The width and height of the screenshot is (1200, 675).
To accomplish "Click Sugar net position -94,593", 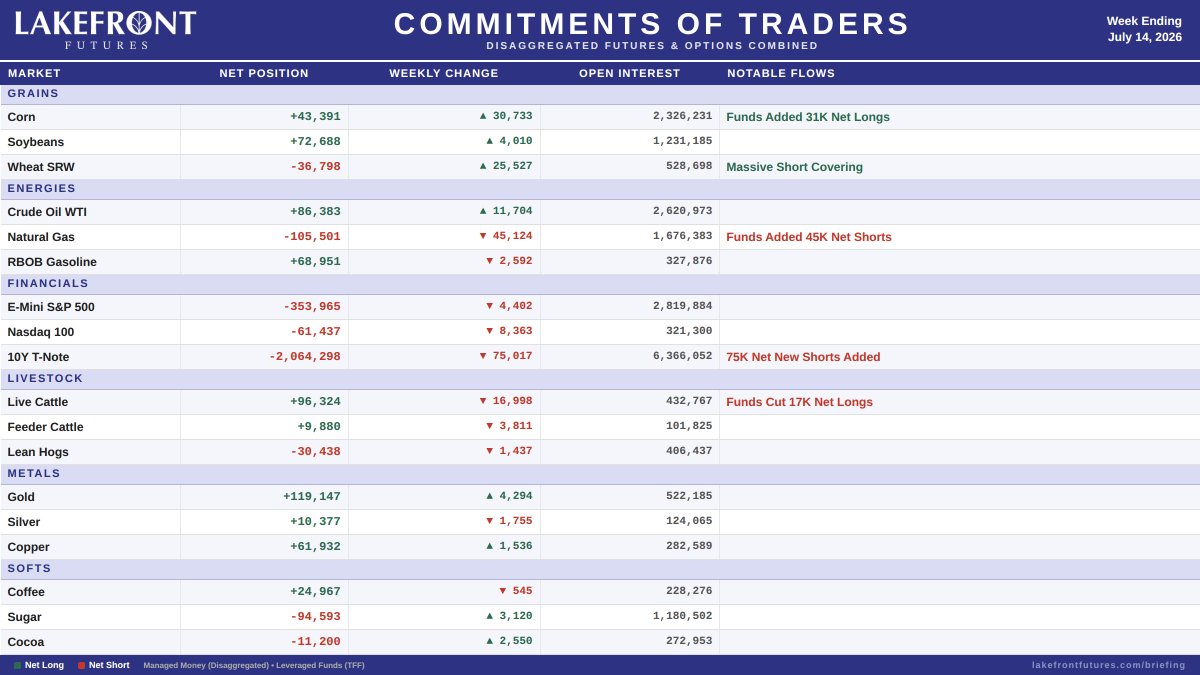I will click(x=315, y=617).
